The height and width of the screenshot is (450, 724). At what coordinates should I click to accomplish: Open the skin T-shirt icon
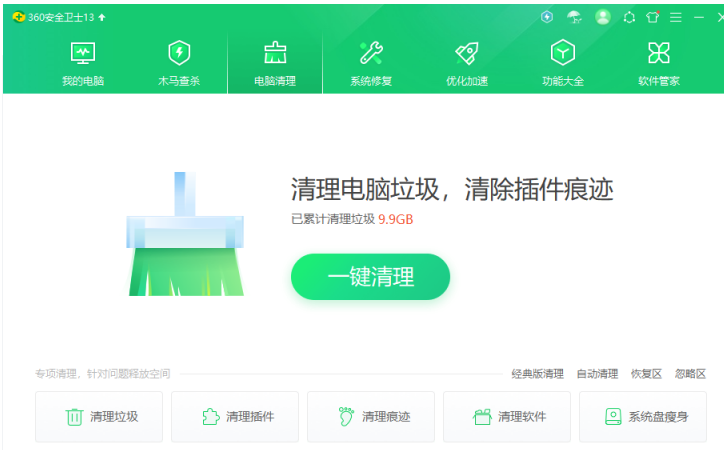click(653, 17)
